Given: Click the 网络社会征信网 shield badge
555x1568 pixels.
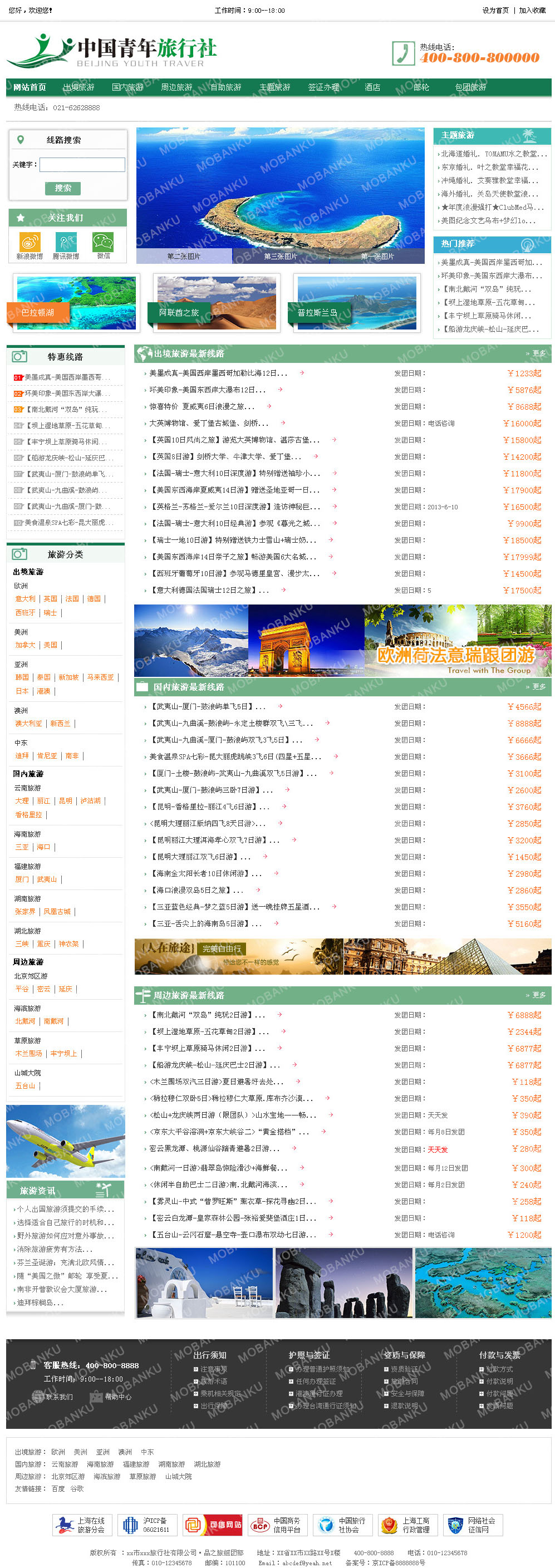Looking at the screenshot, I should pos(473,1525).
